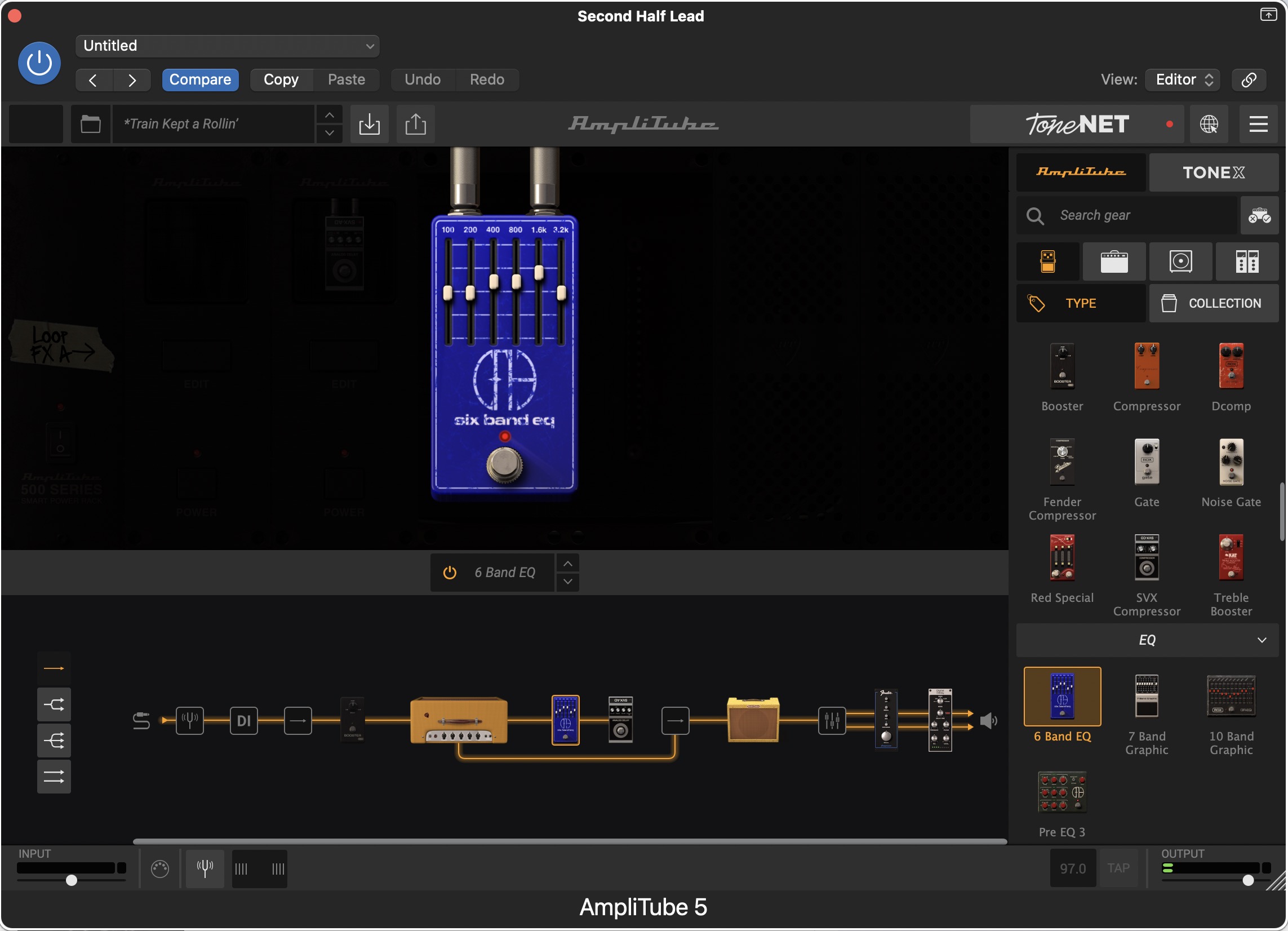Switch to the TONEX tab
Screen dimensions: 1288x931
tap(1213, 172)
